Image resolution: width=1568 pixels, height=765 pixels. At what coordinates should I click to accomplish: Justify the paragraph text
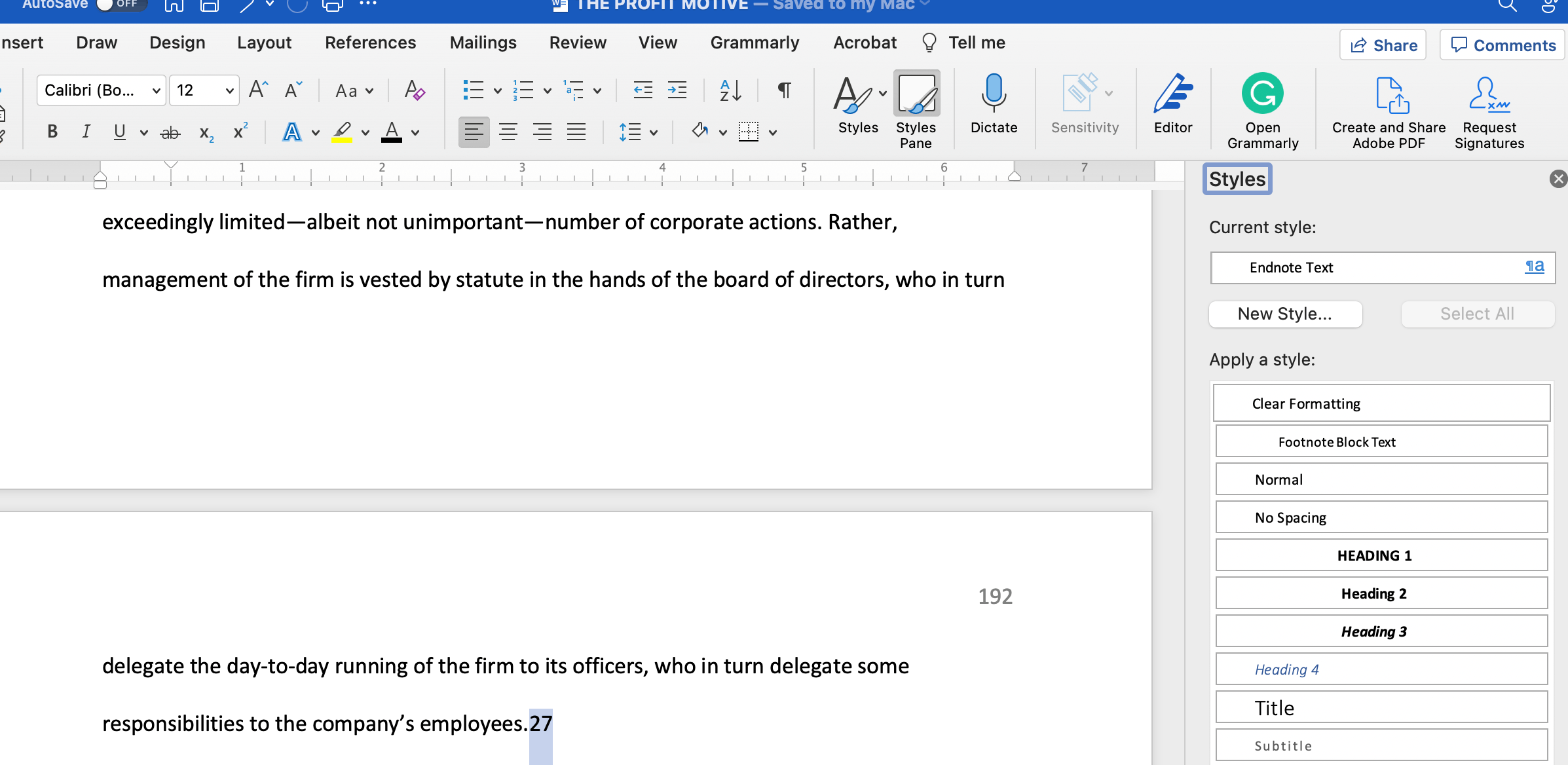pyautogui.click(x=576, y=132)
